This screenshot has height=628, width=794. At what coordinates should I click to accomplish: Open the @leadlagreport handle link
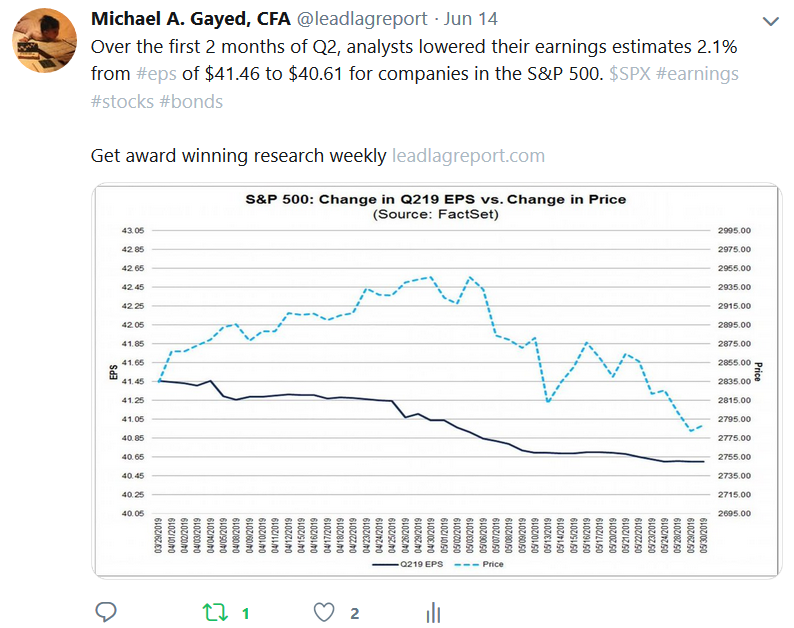pyautogui.click(x=340, y=20)
